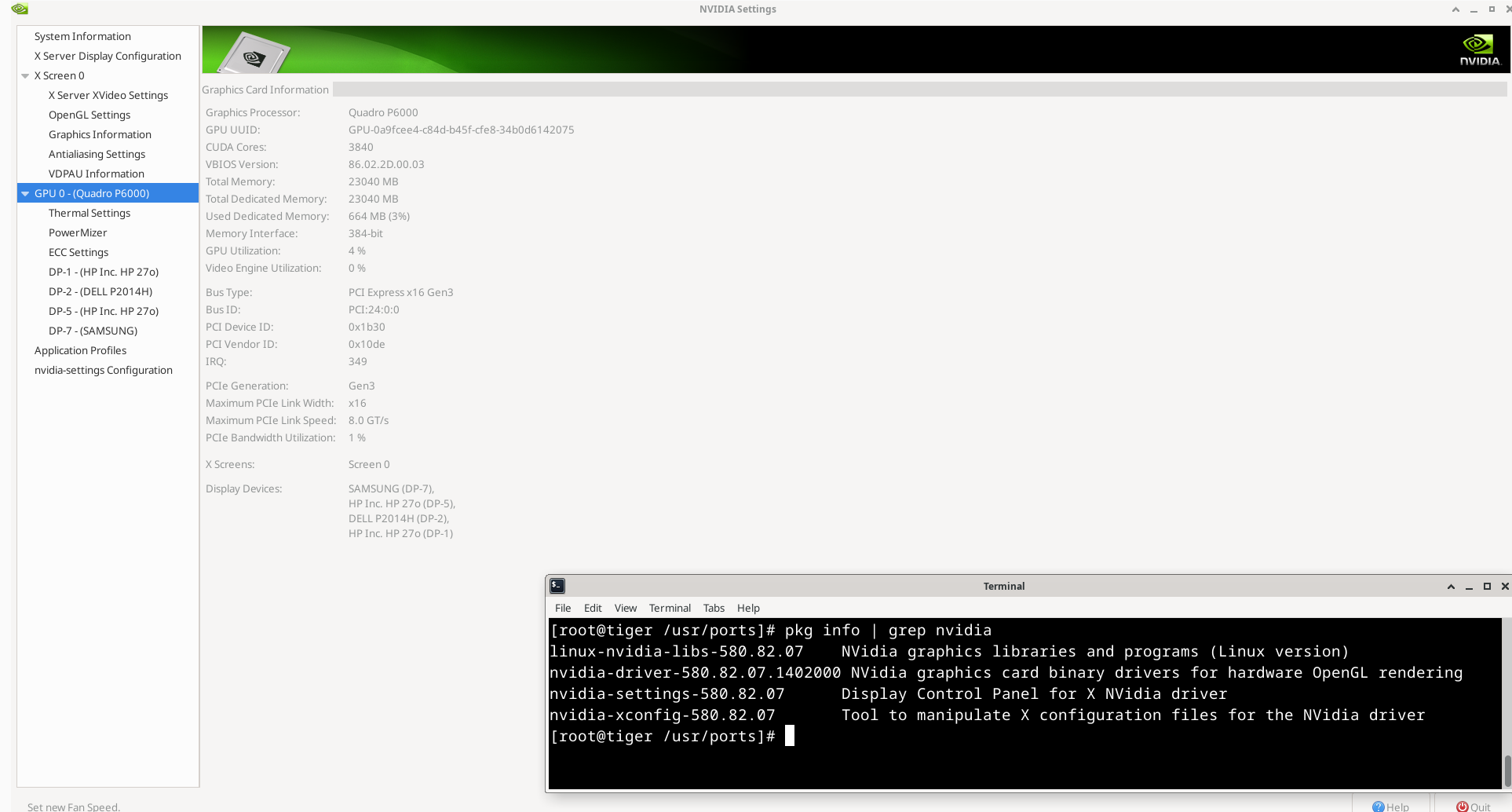
Task: Click the VBIOS Version 86.02.2D.00.03
Action: point(386,164)
